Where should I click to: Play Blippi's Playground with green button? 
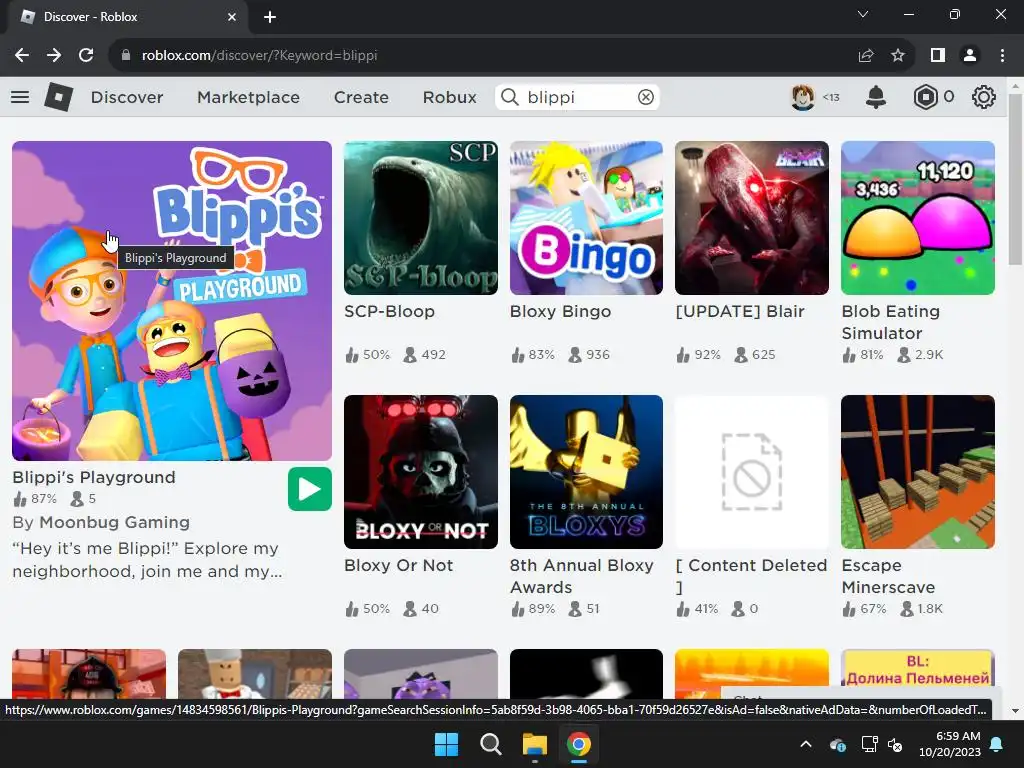coord(310,489)
